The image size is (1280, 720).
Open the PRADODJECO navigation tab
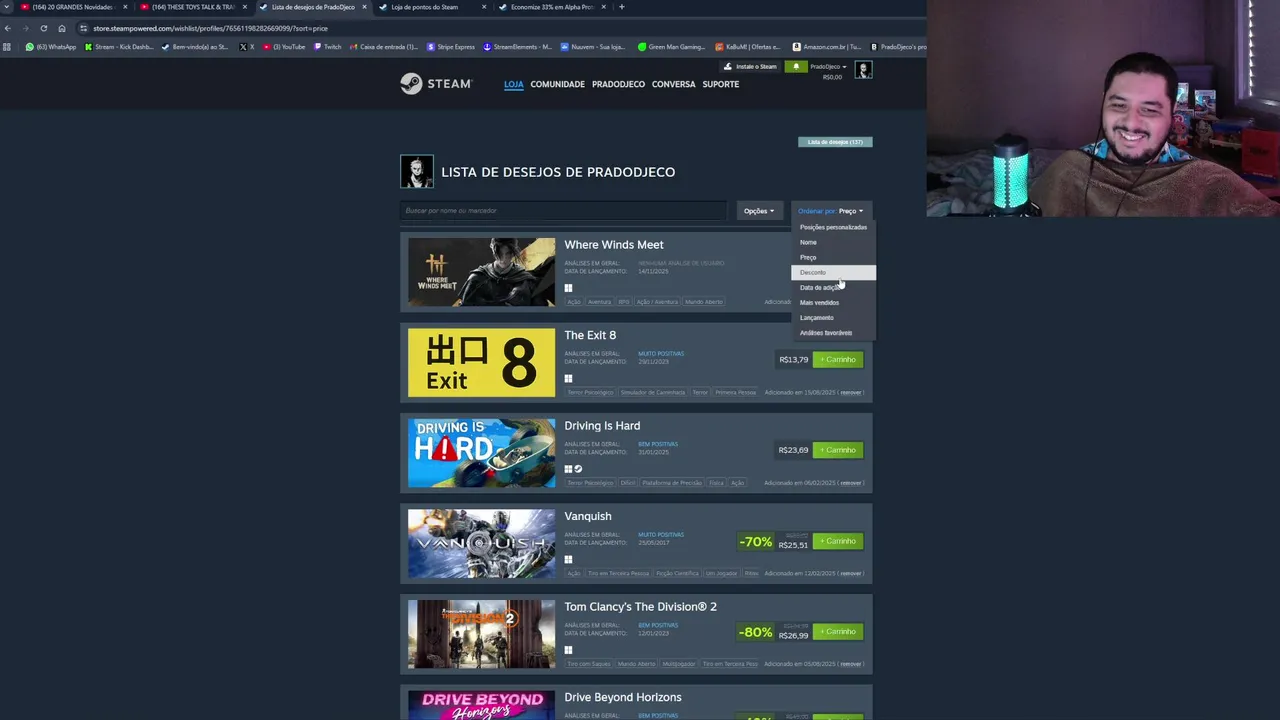(618, 84)
